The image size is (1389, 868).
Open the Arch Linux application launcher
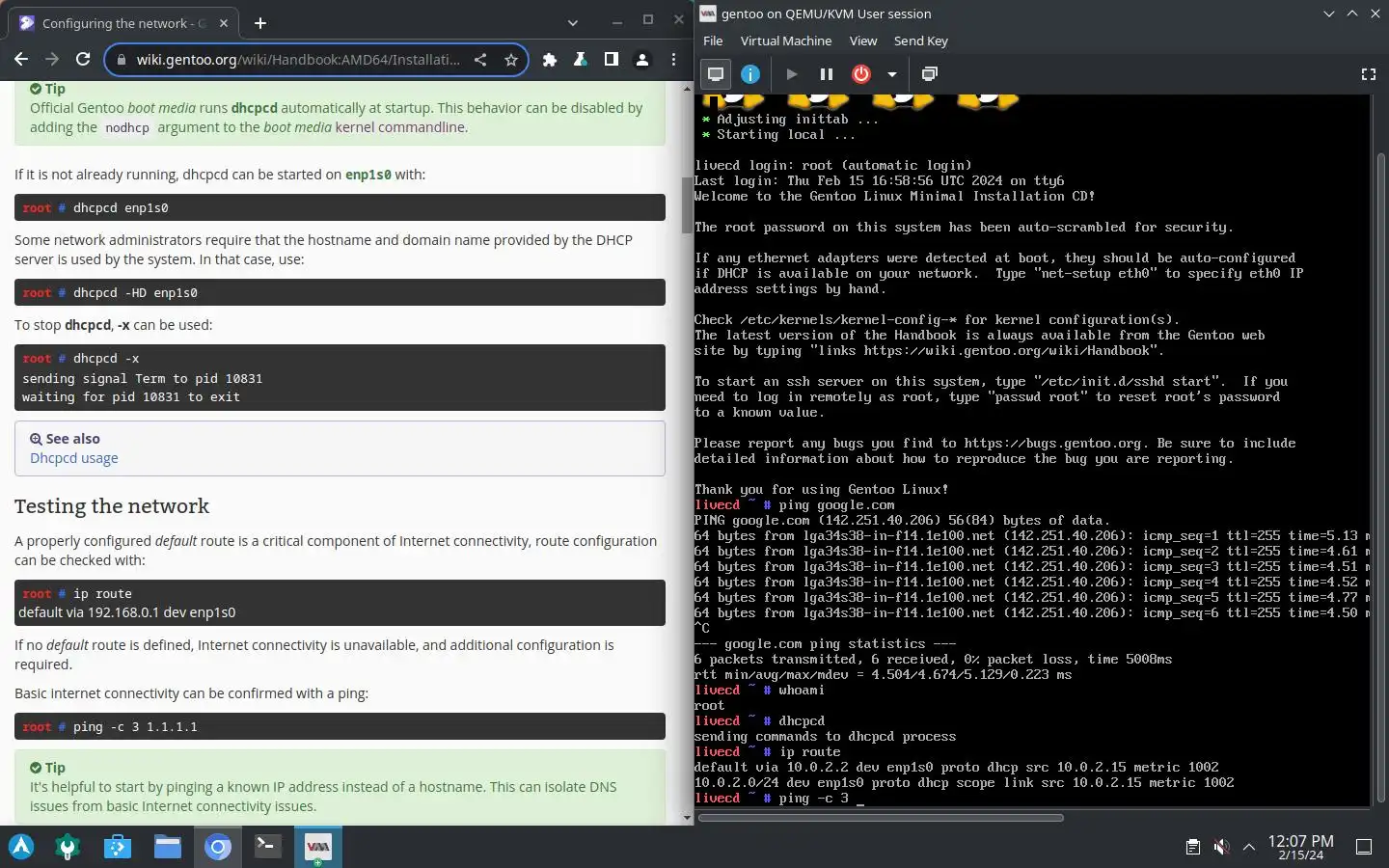[21, 847]
